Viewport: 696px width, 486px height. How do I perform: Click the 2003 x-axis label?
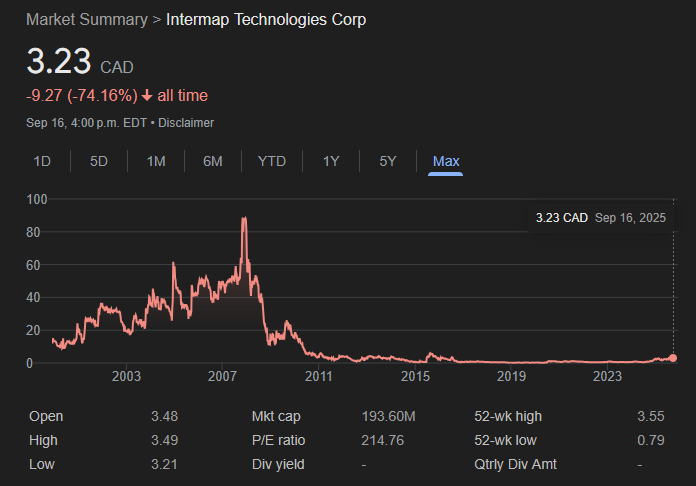126,376
